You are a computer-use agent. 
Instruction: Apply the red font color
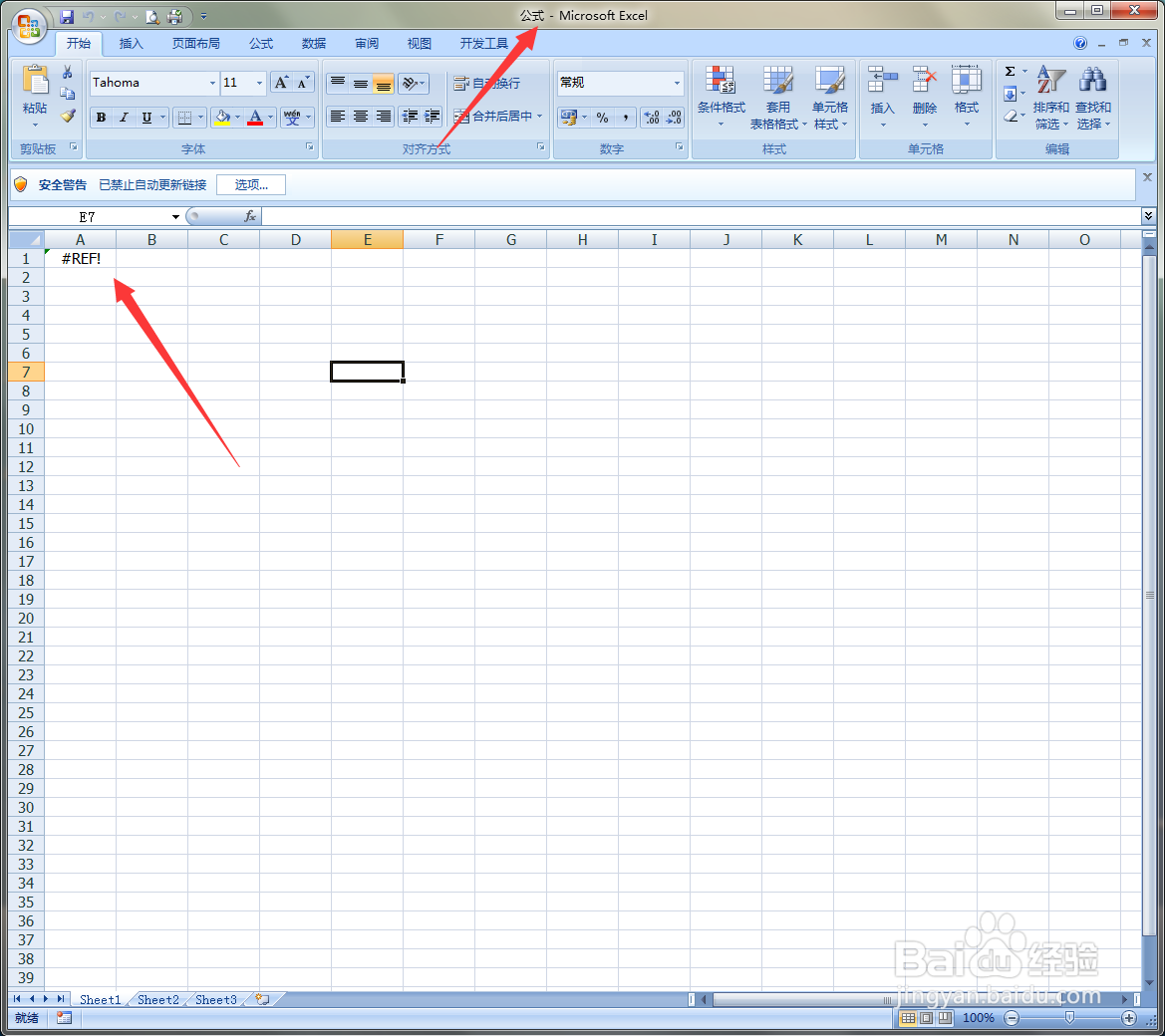point(255,118)
